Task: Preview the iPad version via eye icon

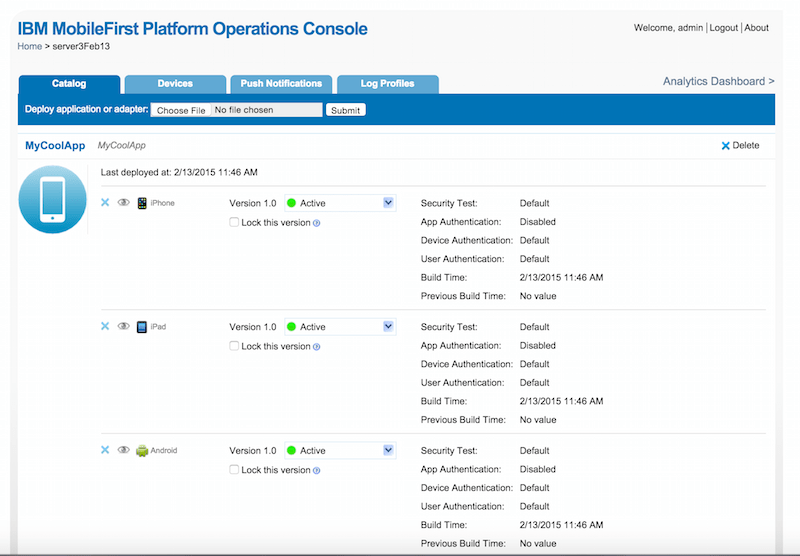Action: pos(123,326)
